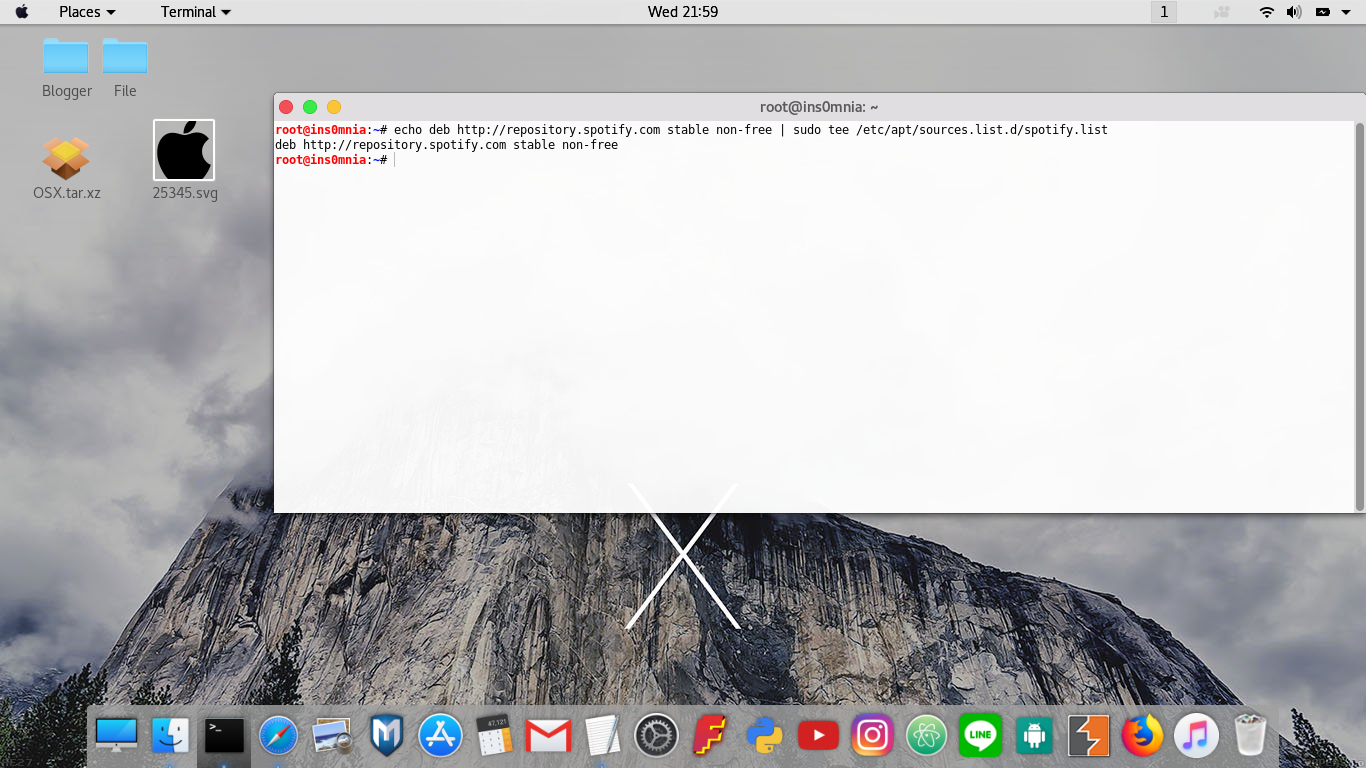
Task: Select workspace 1 in the panel
Action: (1163, 12)
